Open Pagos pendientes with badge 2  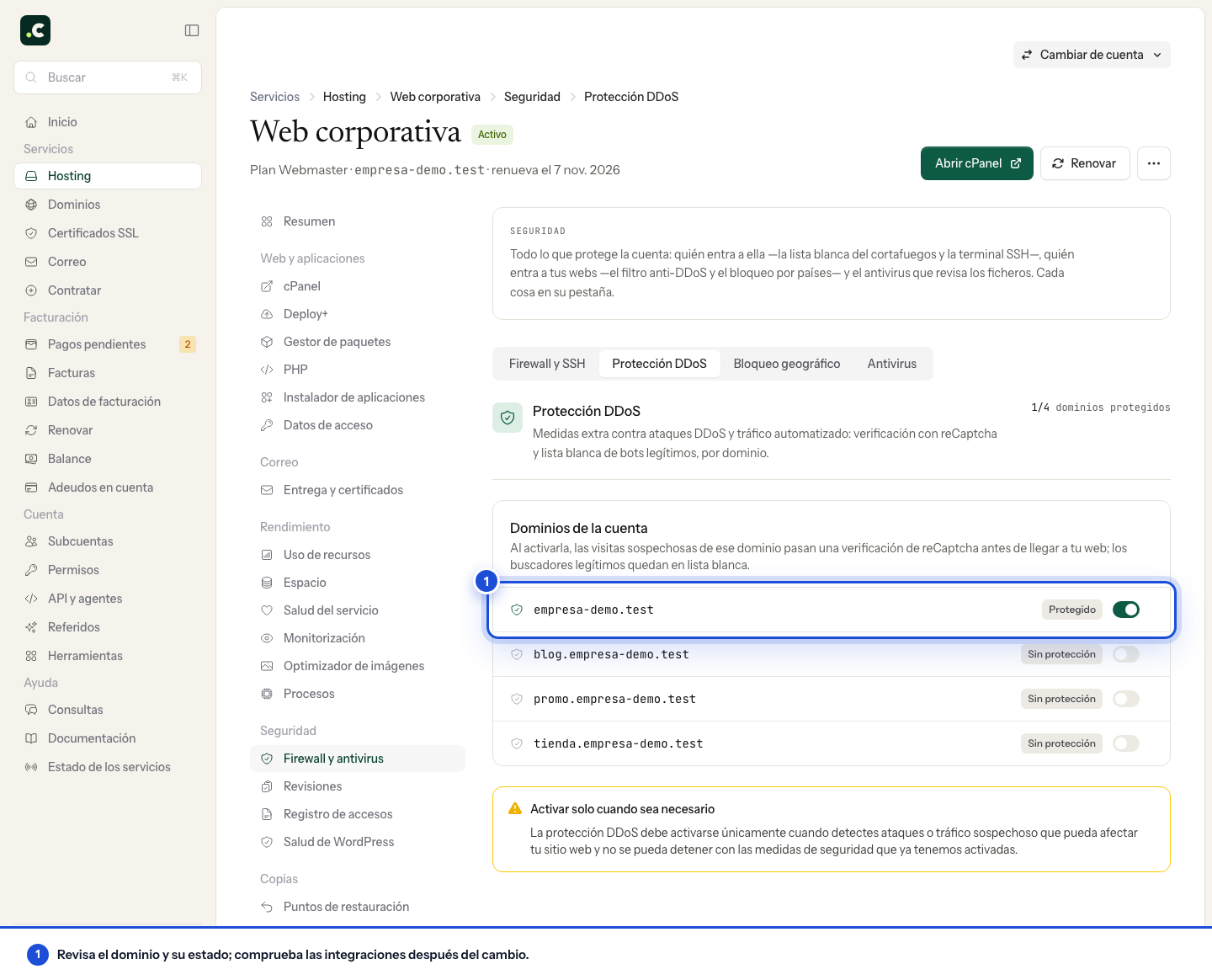pyautogui.click(x=108, y=344)
